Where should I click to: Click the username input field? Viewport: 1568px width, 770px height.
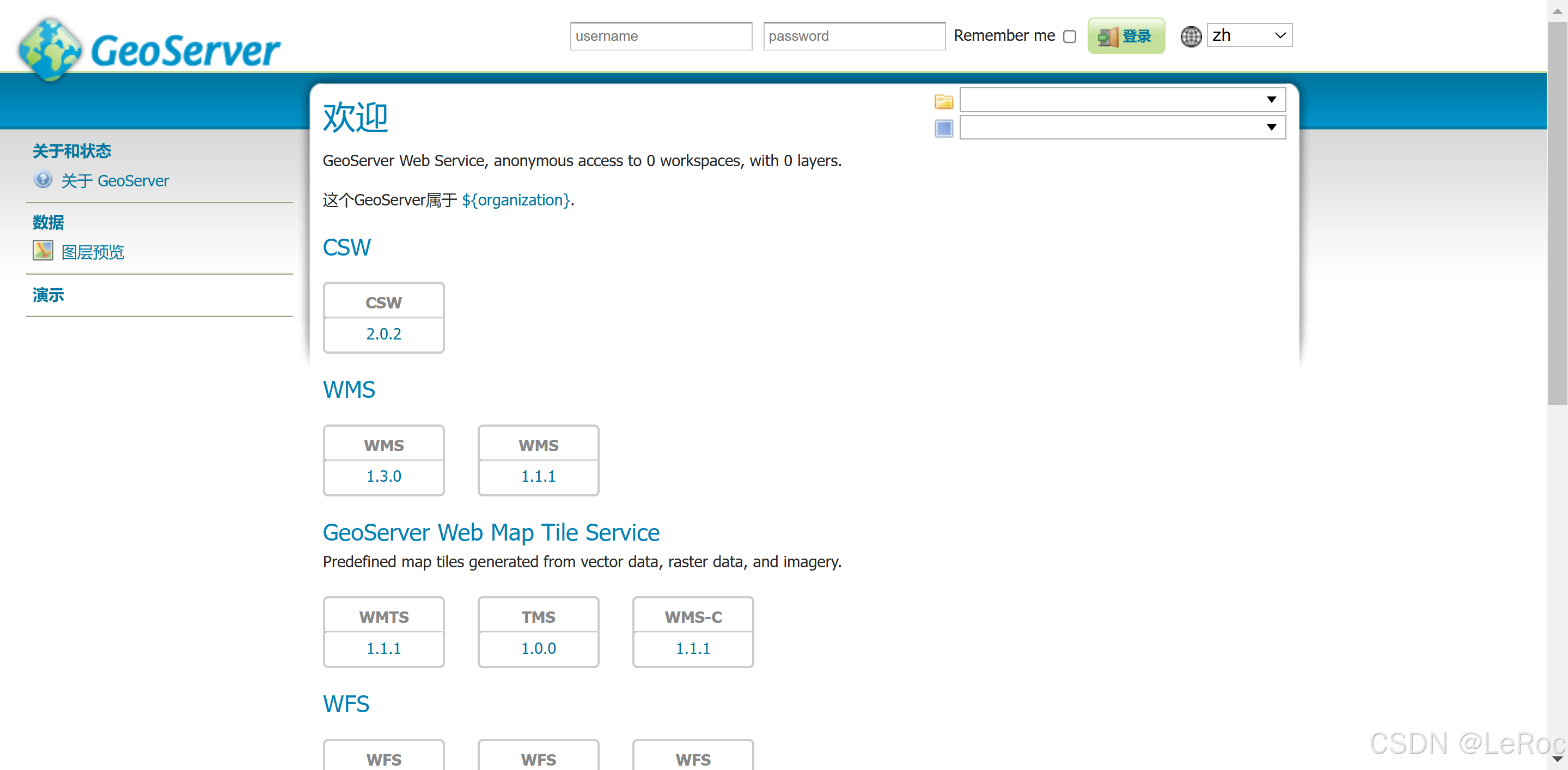click(x=661, y=36)
